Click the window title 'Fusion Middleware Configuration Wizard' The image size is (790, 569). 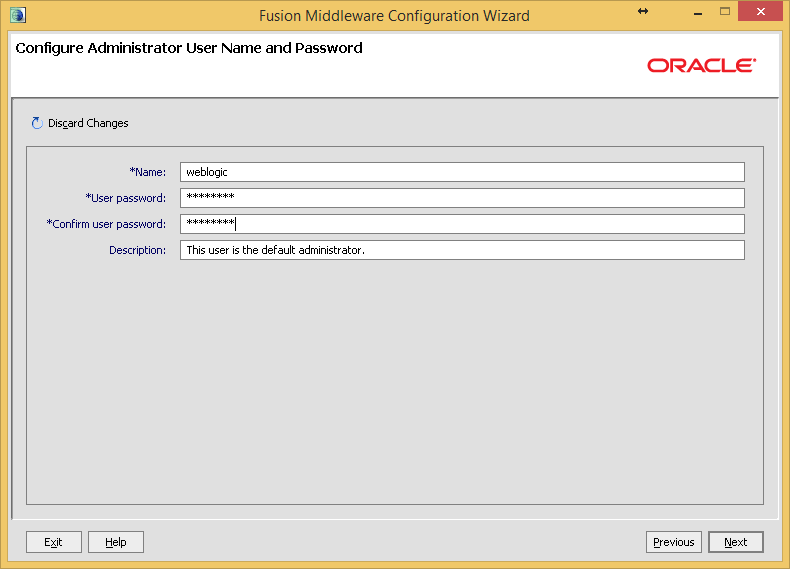[x=394, y=16]
